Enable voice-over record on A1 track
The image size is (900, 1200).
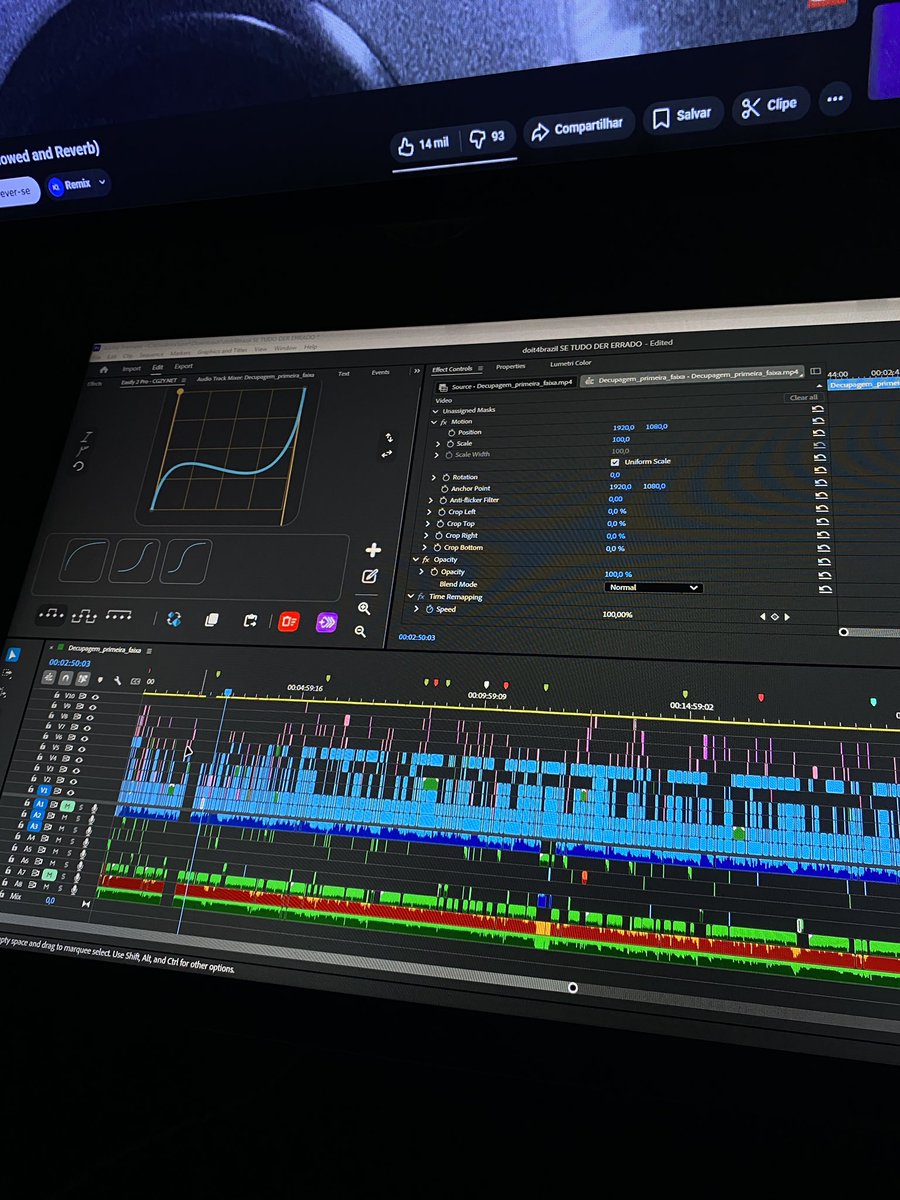click(x=94, y=809)
